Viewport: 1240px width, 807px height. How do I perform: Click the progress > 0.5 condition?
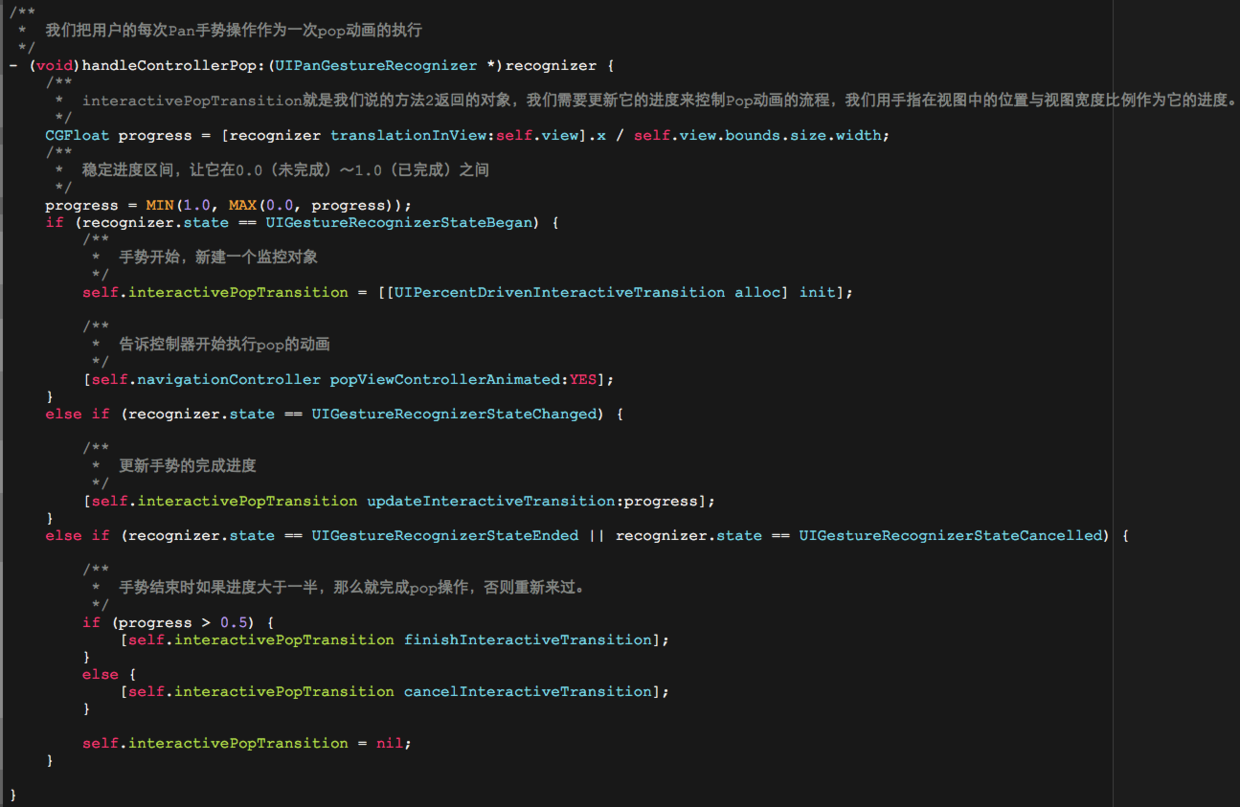point(190,622)
